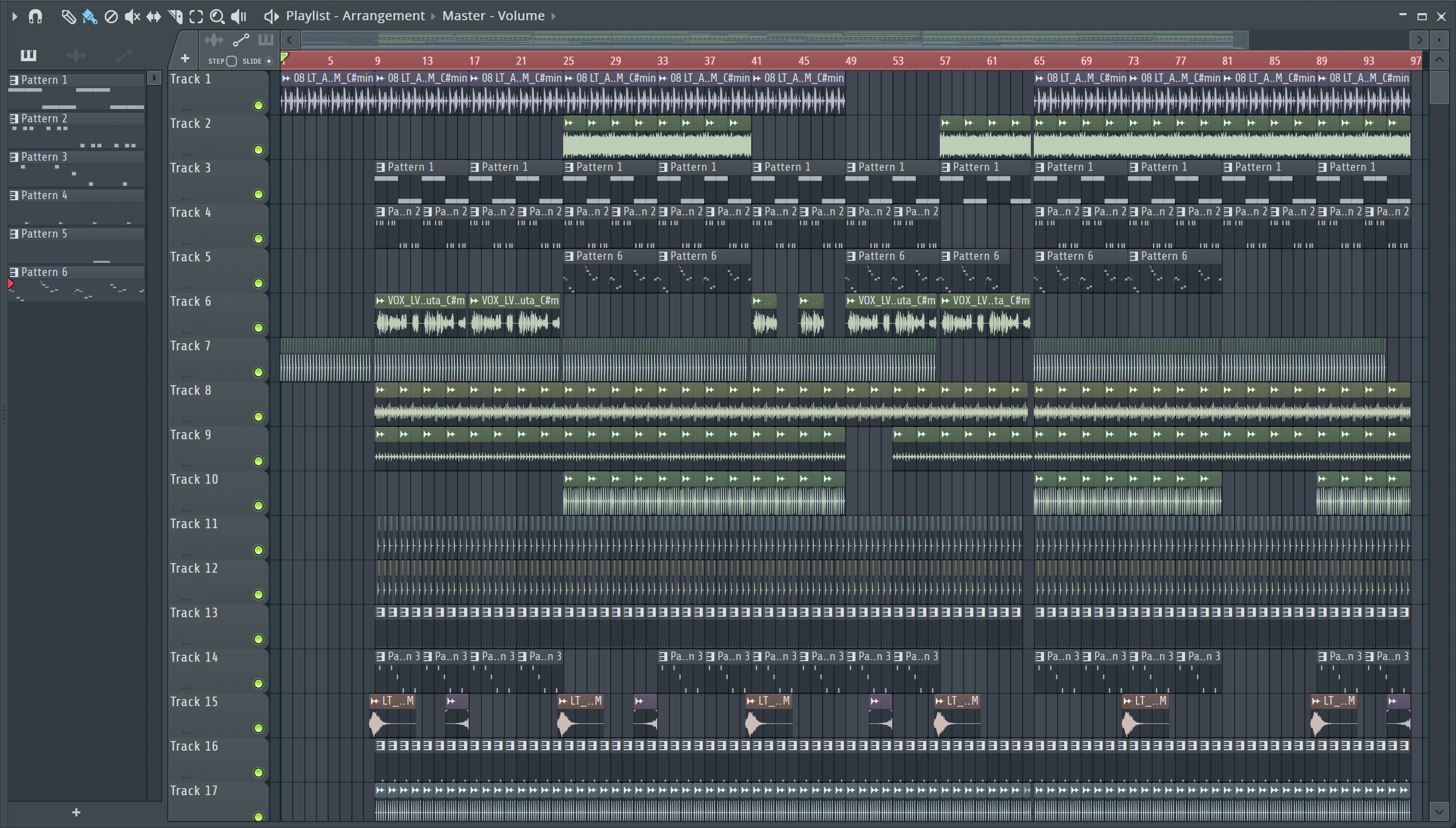Toggle Track 6 green mute switch
Viewport: 1456px width, 828px height.
point(258,328)
